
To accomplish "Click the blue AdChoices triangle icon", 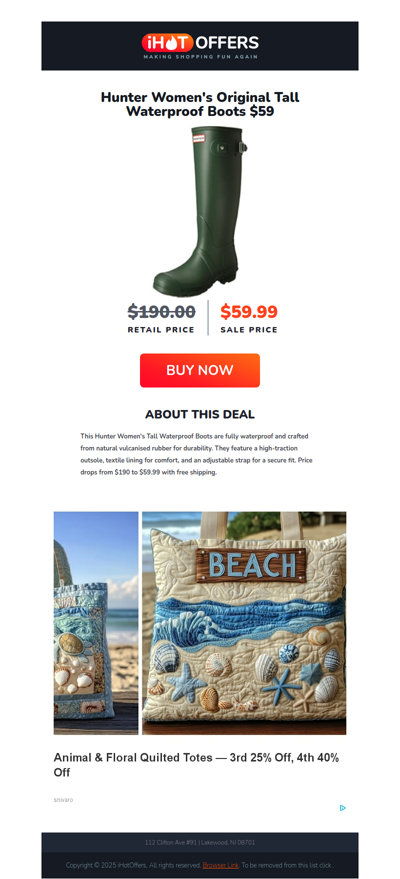I will (343, 808).
